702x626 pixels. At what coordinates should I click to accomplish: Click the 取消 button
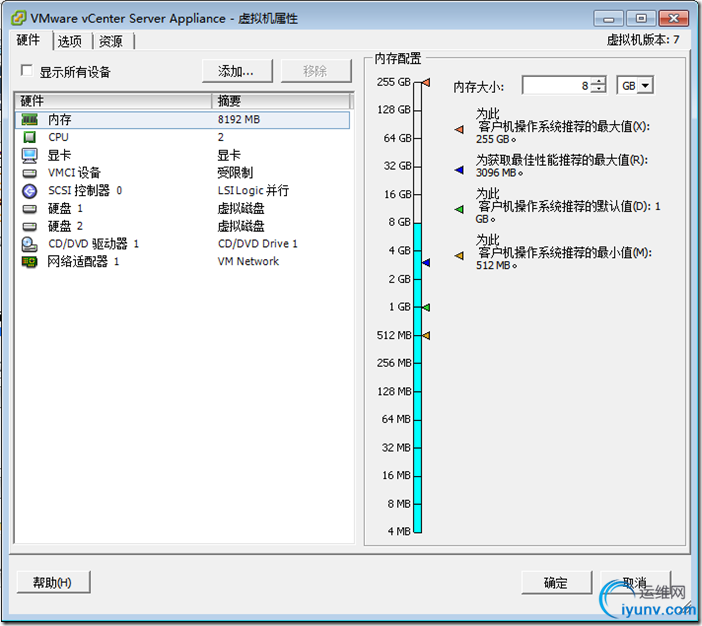pyautogui.click(x=635, y=583)
